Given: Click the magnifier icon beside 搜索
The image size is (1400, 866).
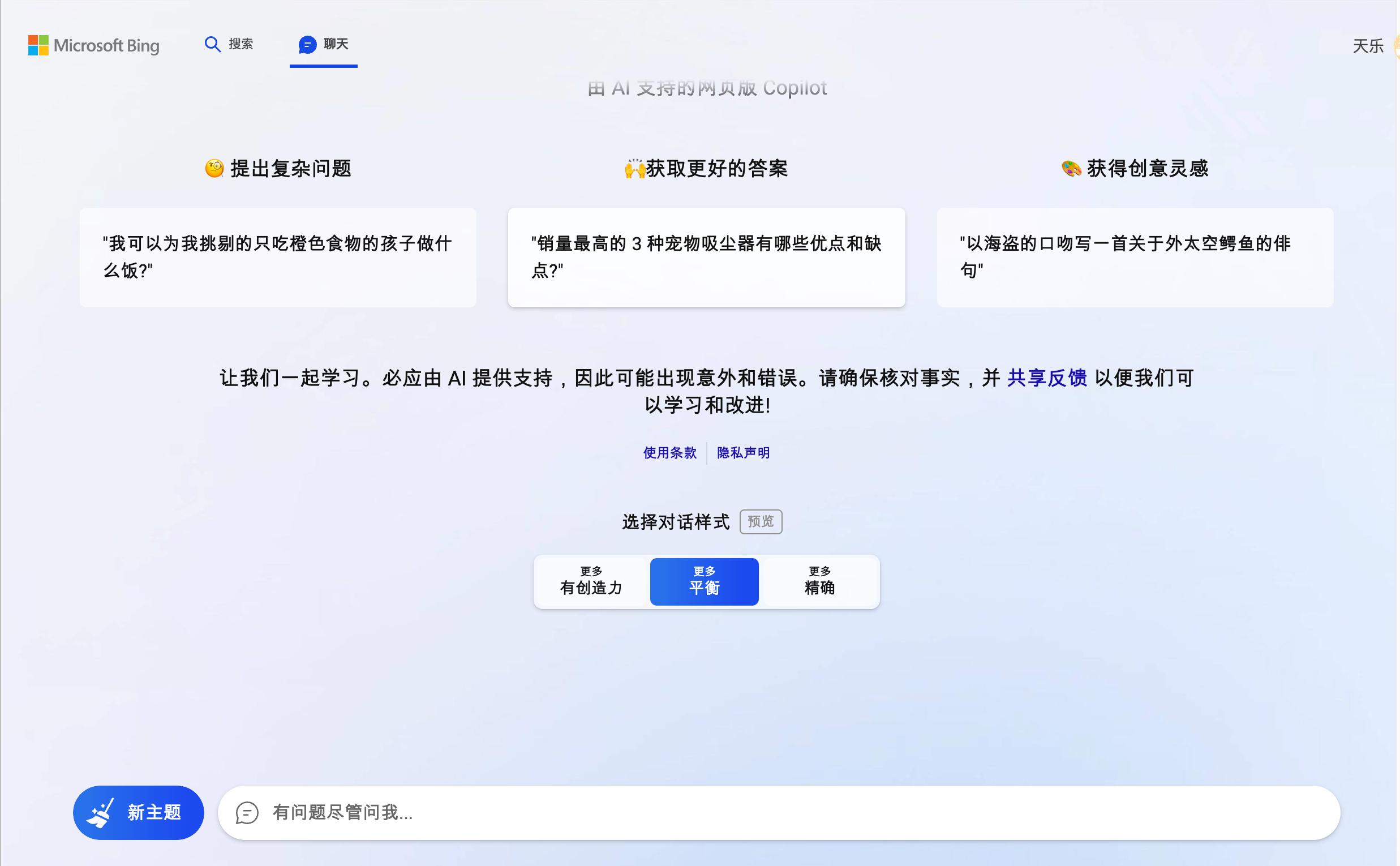Looking at the screenshot, I should coord(212,44).
